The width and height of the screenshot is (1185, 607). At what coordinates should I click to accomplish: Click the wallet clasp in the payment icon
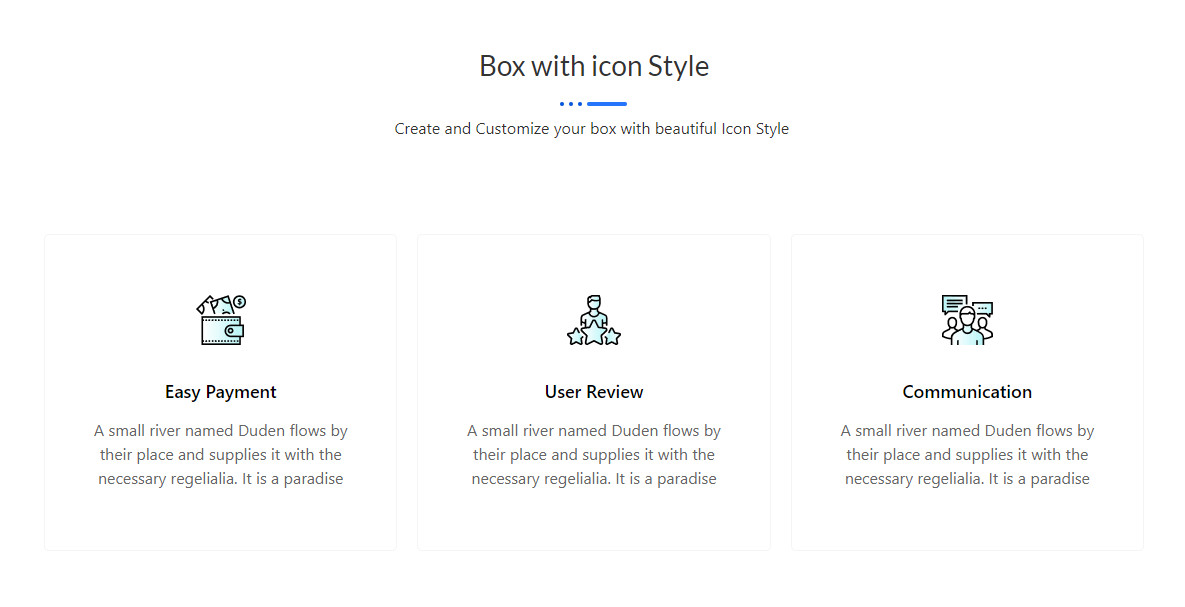[x=233, y=330]
